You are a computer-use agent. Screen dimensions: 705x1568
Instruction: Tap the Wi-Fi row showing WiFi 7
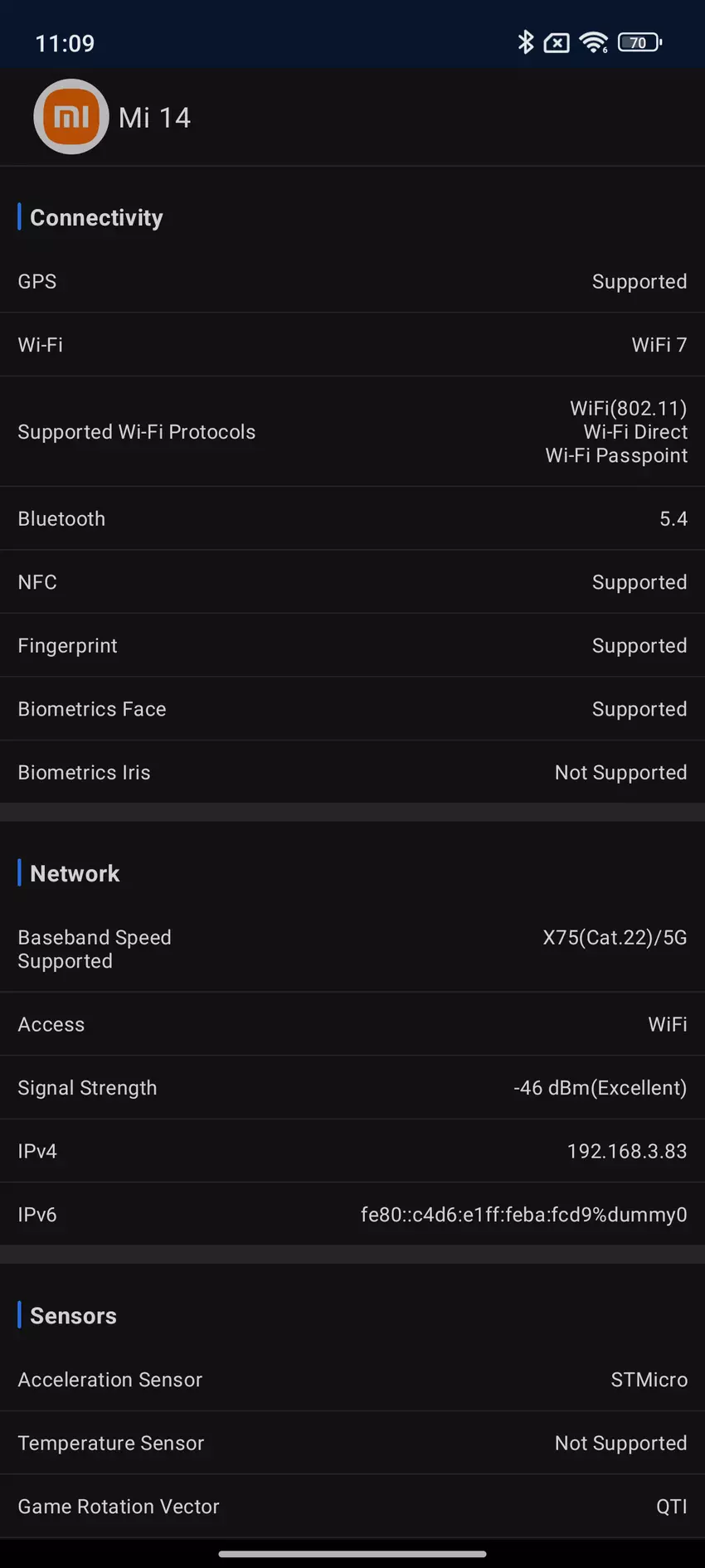352,344
